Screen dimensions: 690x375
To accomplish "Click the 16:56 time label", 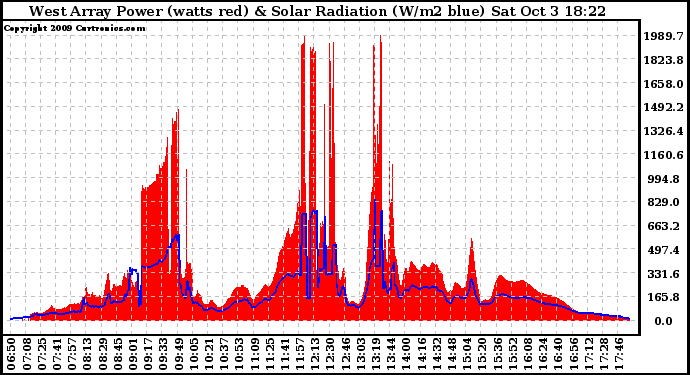I will click(573, 354).
